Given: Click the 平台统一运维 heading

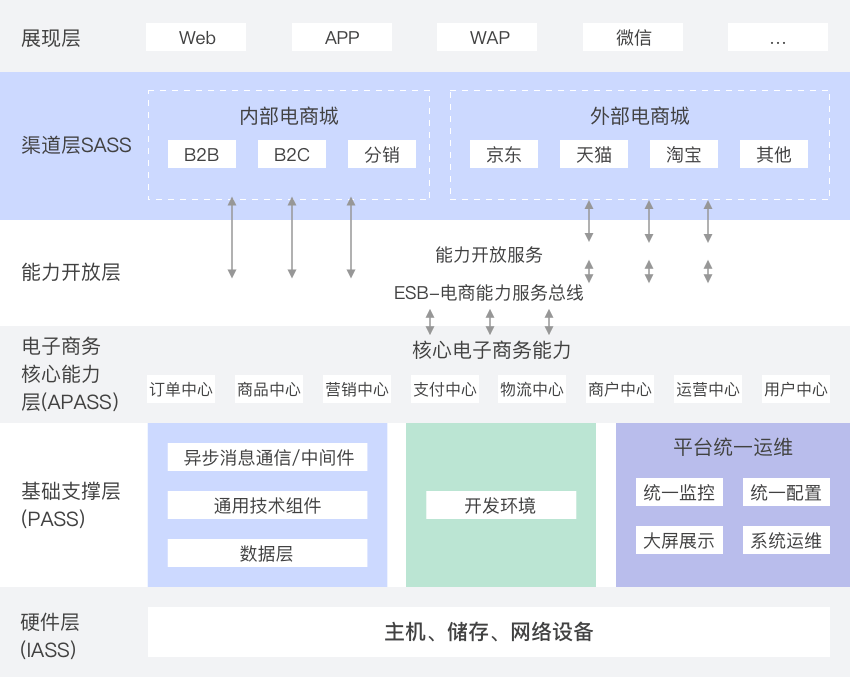Looking at the screenshot, I should pos(732,447).
